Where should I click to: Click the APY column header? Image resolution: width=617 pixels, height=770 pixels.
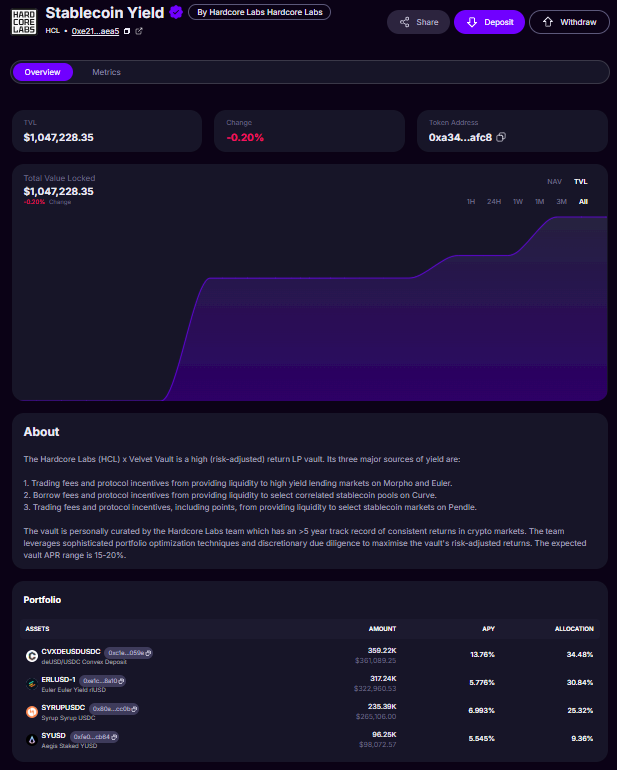click(488, 629)
